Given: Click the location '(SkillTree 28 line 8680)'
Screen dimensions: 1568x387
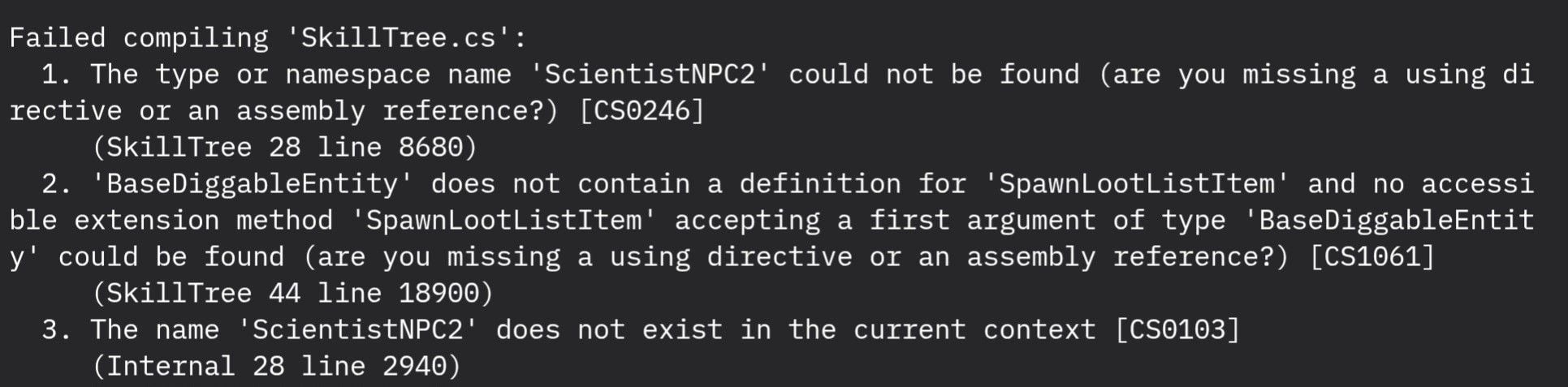Looking at the screenshot, I should pos(283,148).
